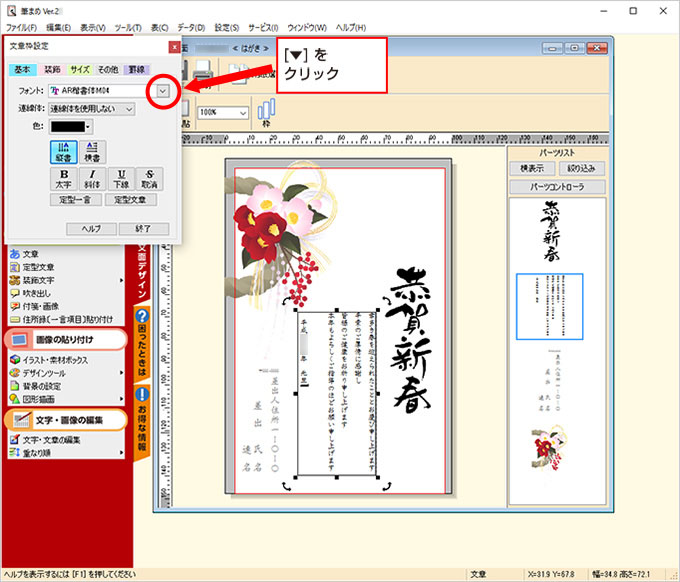This screenshot has height=582, width=680.
Task: Switch to the サイズ tab
Action: [80, 69]
